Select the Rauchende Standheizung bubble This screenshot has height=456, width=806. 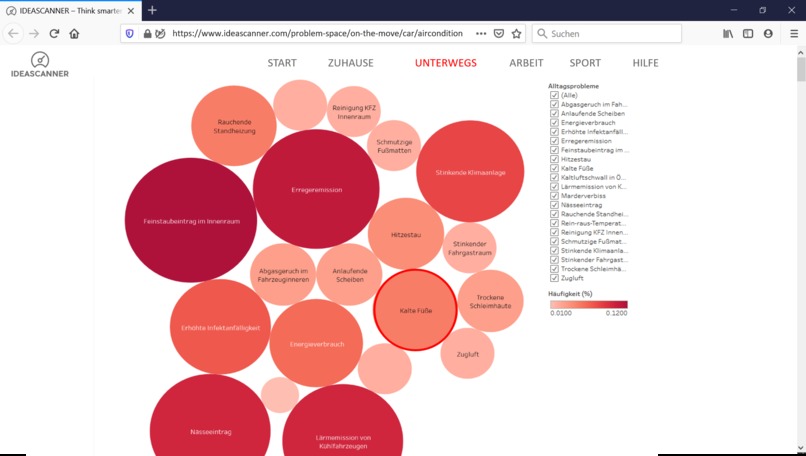(234, 125)
